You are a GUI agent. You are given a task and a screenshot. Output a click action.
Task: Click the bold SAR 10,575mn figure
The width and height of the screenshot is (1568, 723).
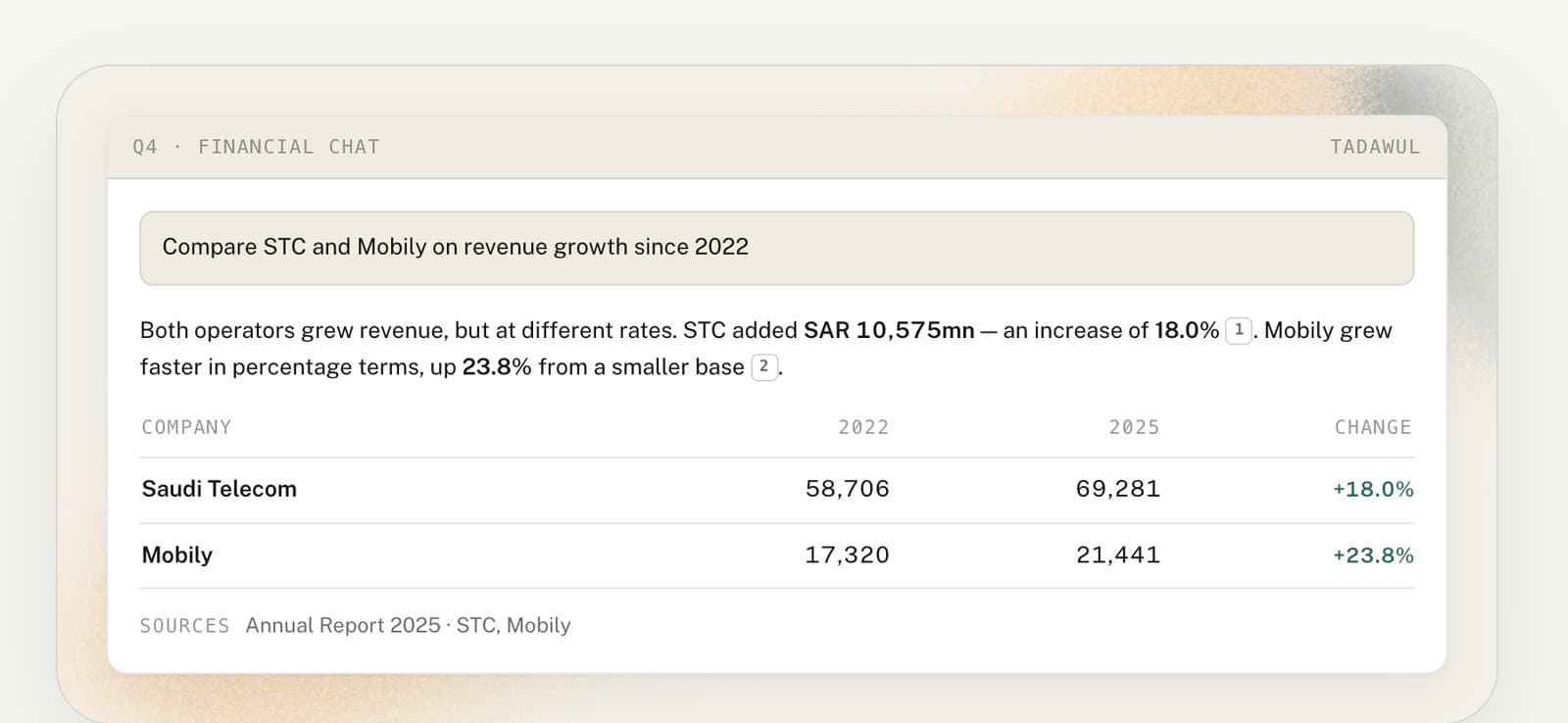click(889, 330)
